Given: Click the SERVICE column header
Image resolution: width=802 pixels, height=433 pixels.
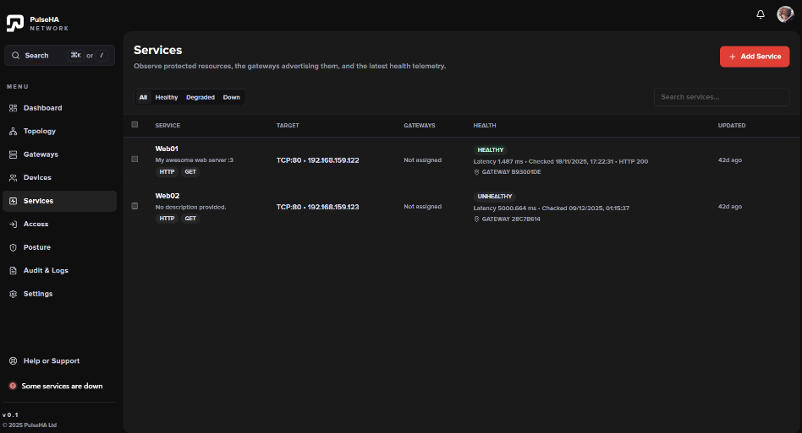Looking at the screenshot, I should pos(168,126).
